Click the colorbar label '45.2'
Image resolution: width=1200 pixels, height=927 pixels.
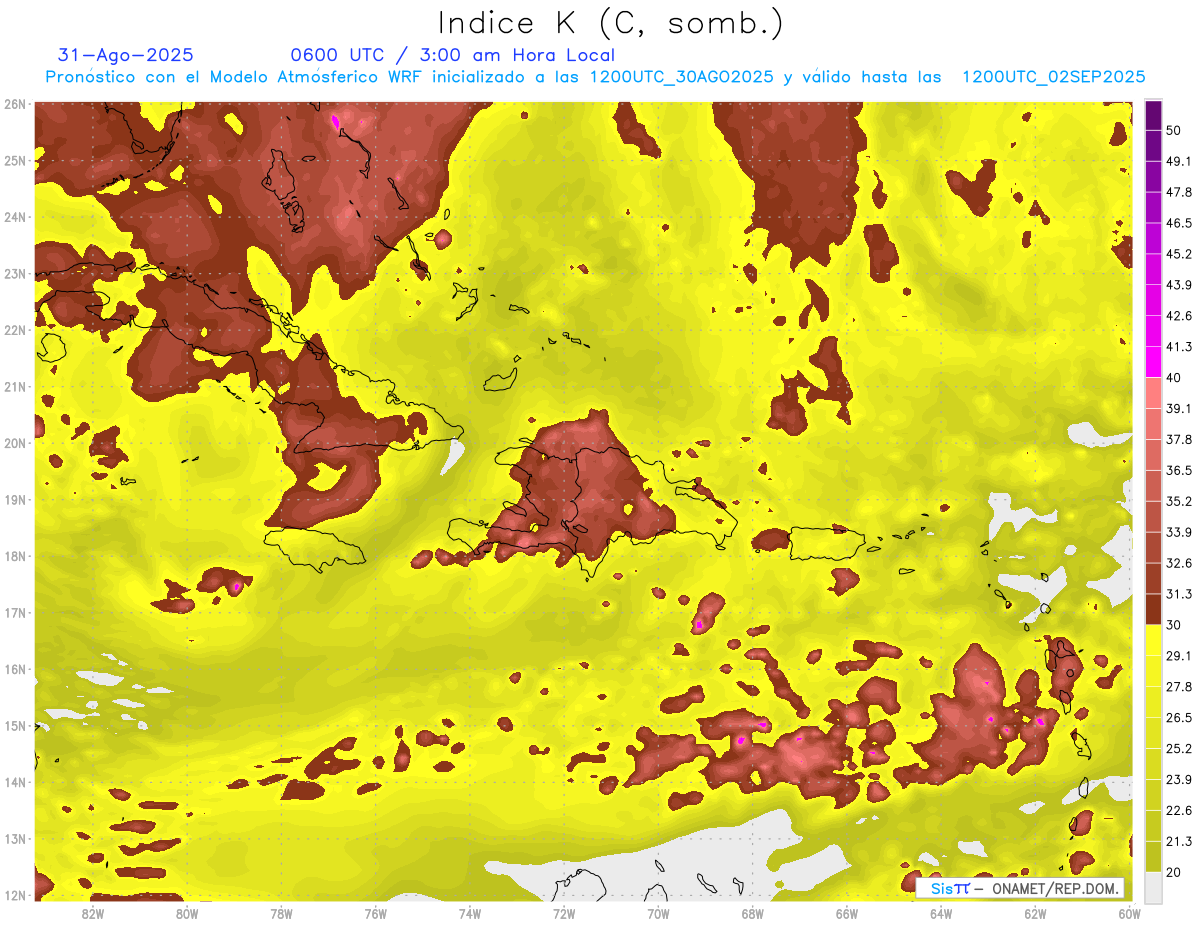coord(1179,255)
